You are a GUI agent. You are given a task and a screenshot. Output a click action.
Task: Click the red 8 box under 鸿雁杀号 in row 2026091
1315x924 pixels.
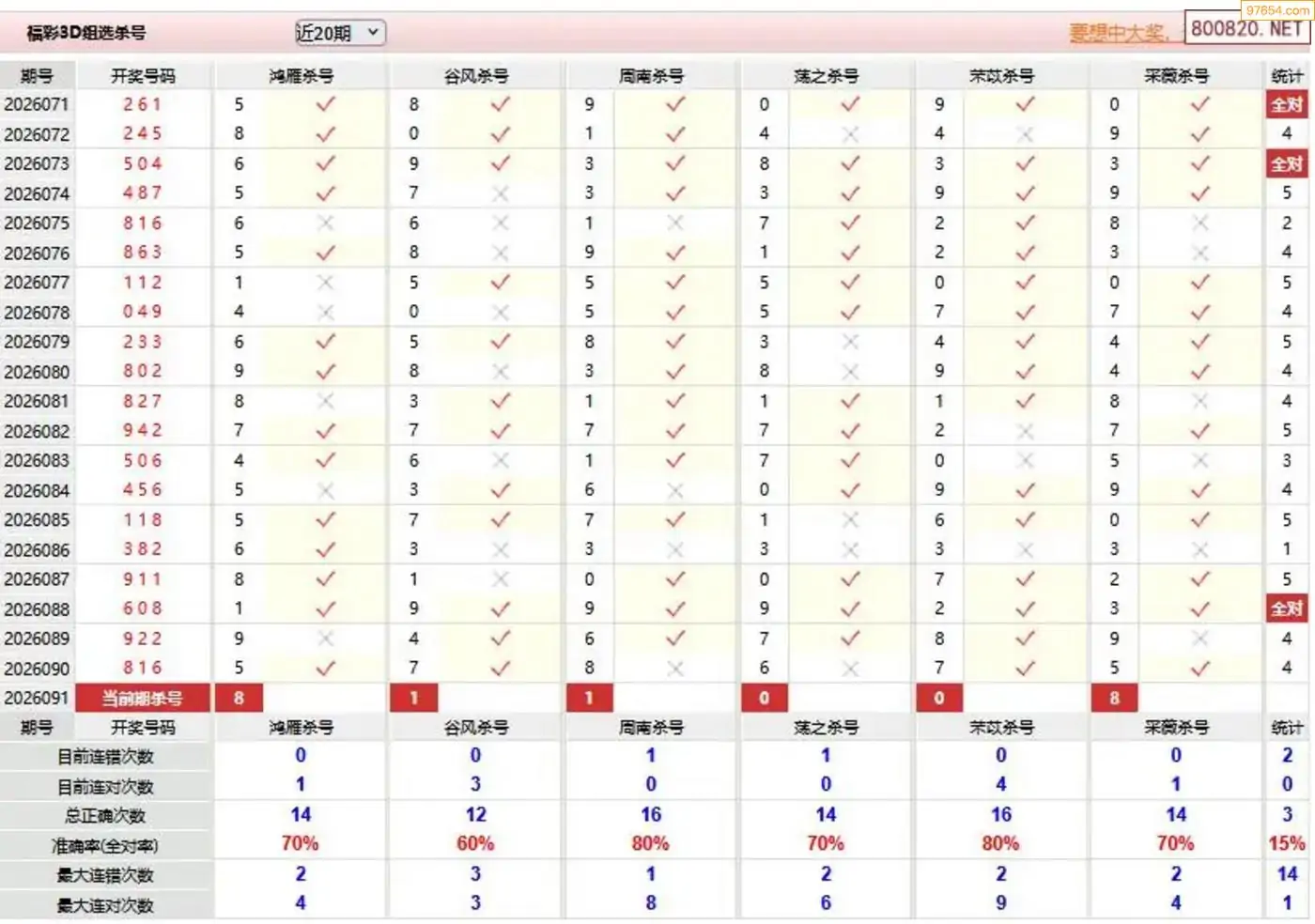coord(239,698)
